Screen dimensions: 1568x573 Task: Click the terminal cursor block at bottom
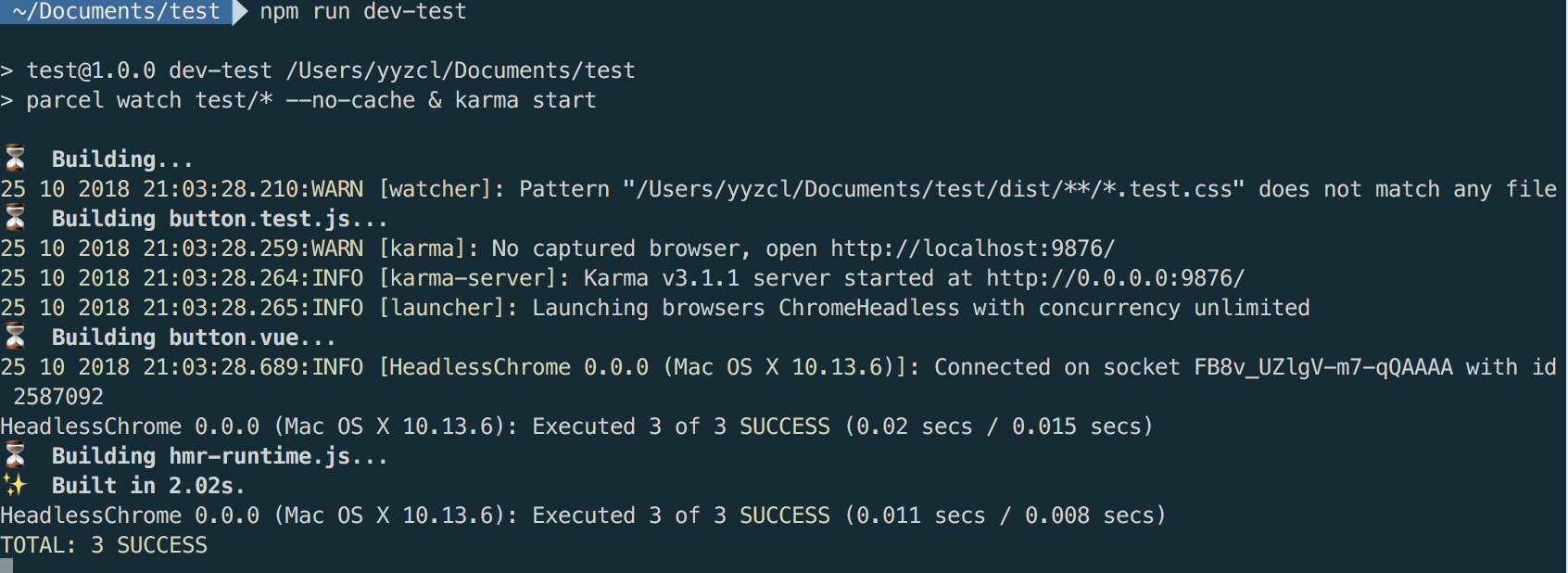tap(6, 566)
